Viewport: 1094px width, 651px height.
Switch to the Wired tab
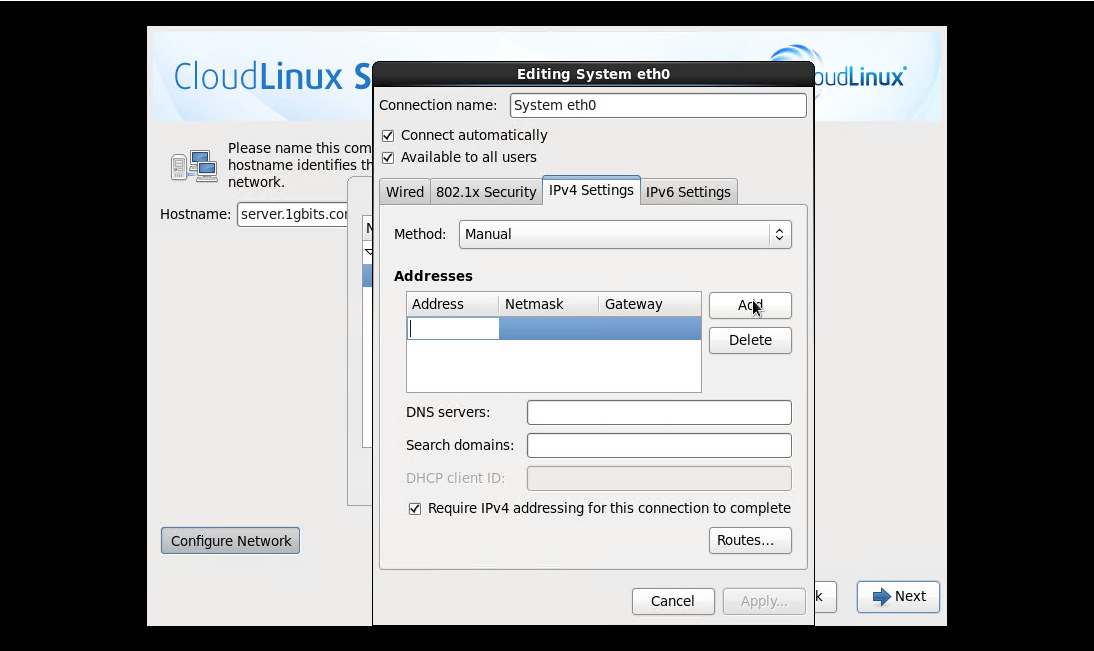tap(405, 192)
